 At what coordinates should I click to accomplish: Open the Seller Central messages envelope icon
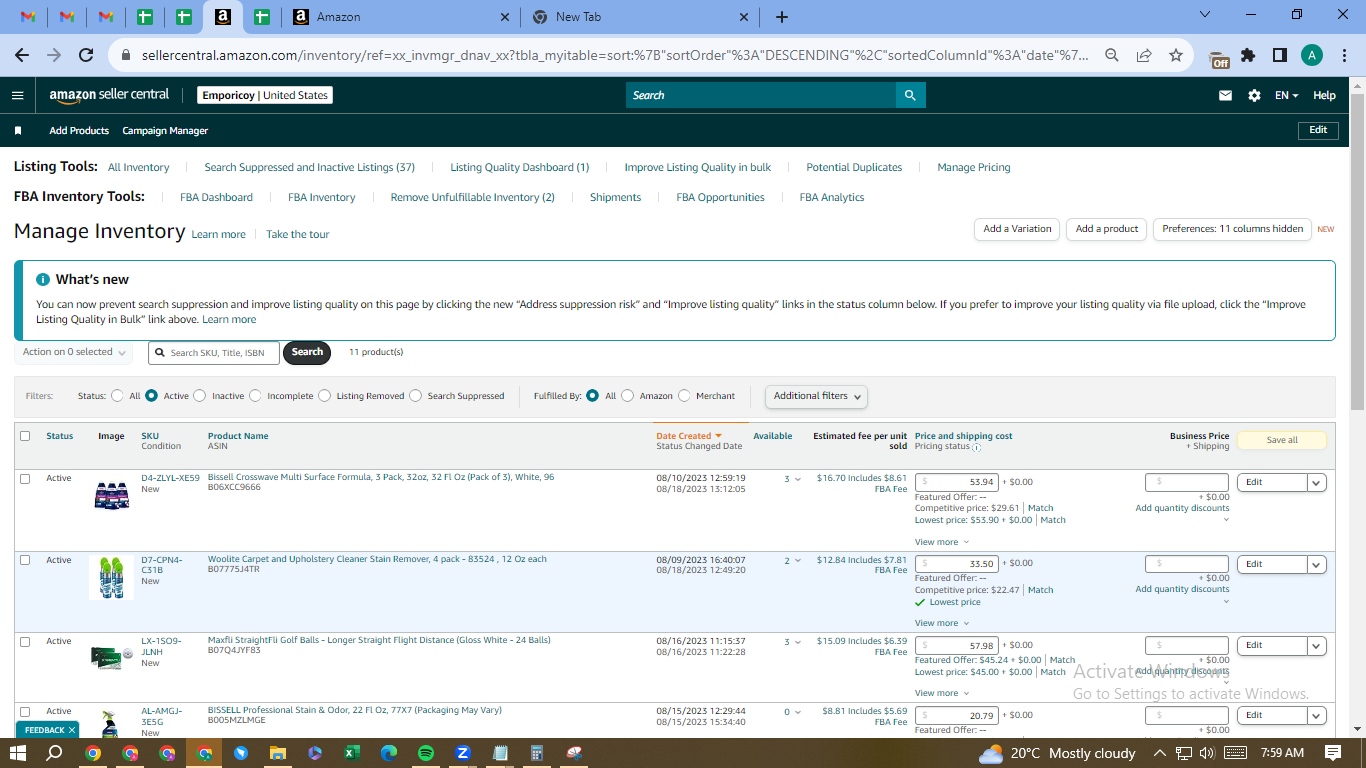pos(1225,95)
